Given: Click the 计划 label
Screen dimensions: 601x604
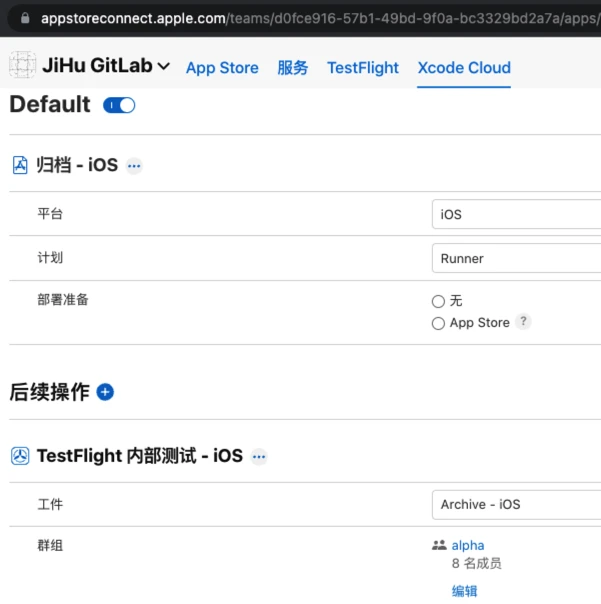Looking at the screenshot, I should 50,257.
